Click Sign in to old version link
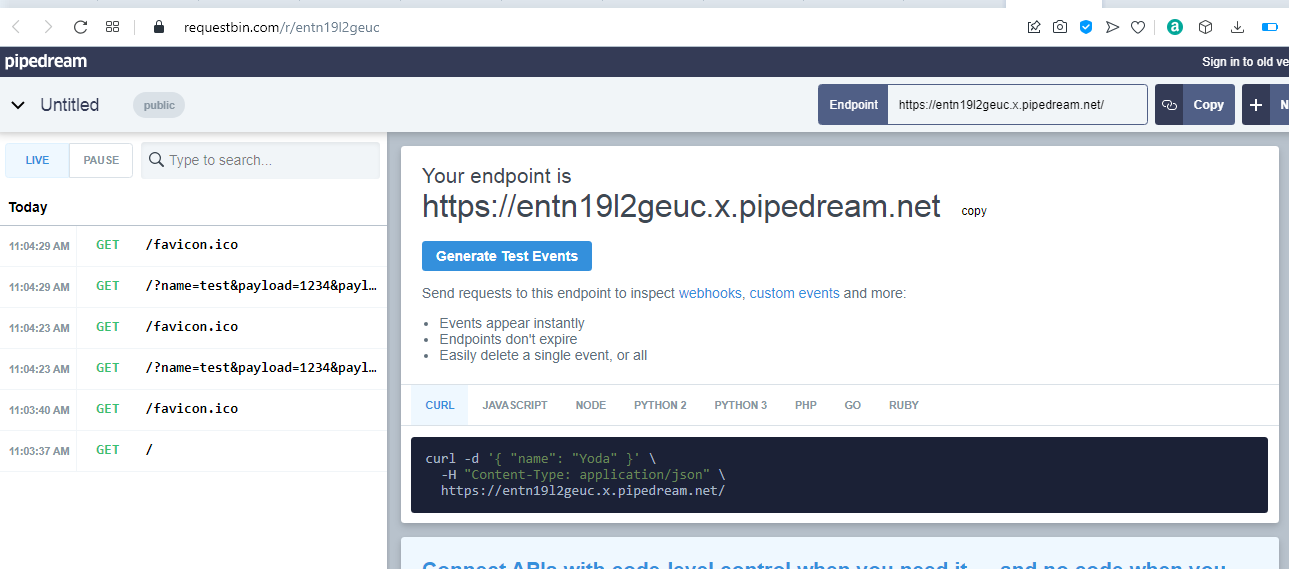1289x569 pixels. click(x=1245, y=61)
